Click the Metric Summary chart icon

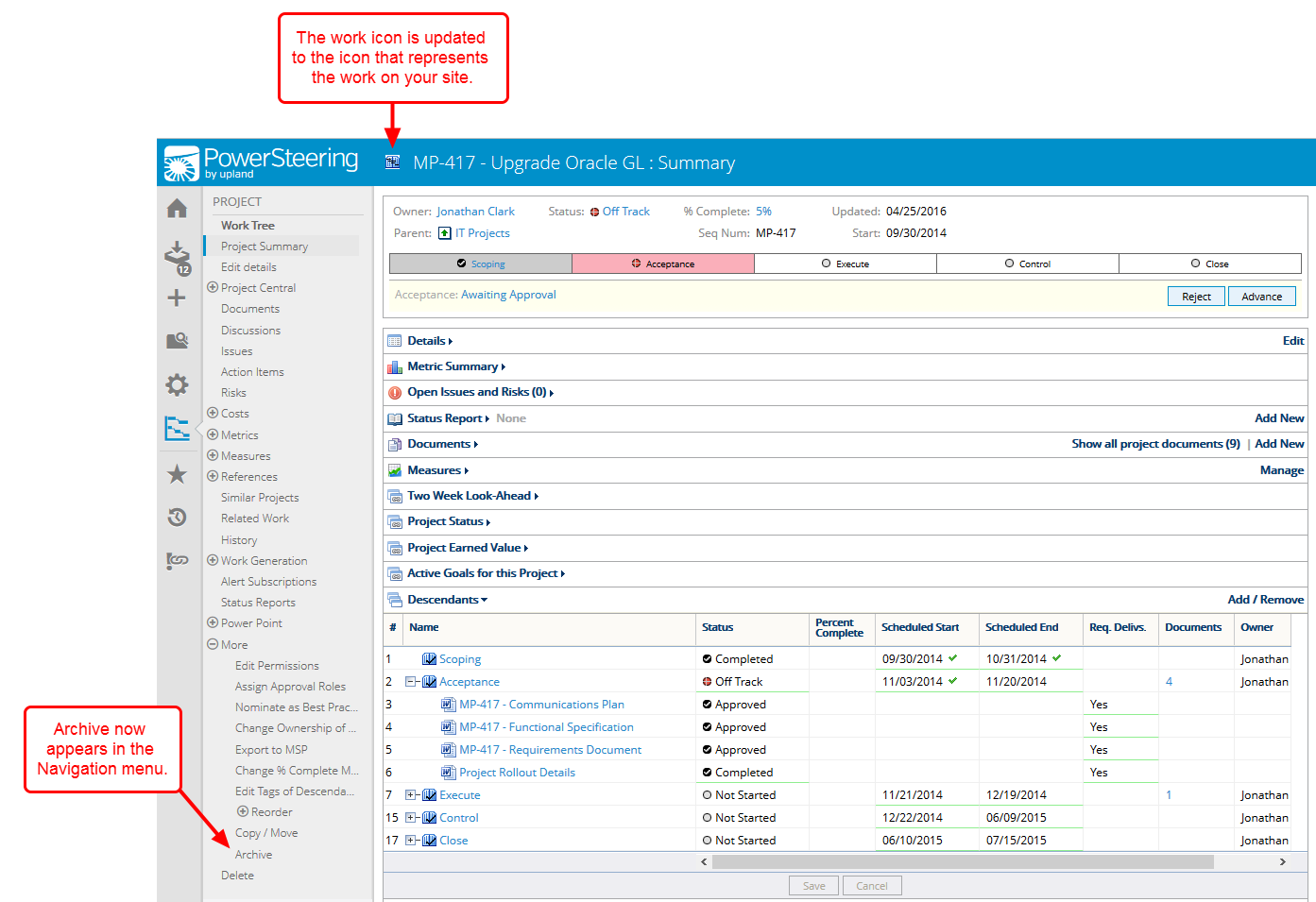[x=395, y=366]
